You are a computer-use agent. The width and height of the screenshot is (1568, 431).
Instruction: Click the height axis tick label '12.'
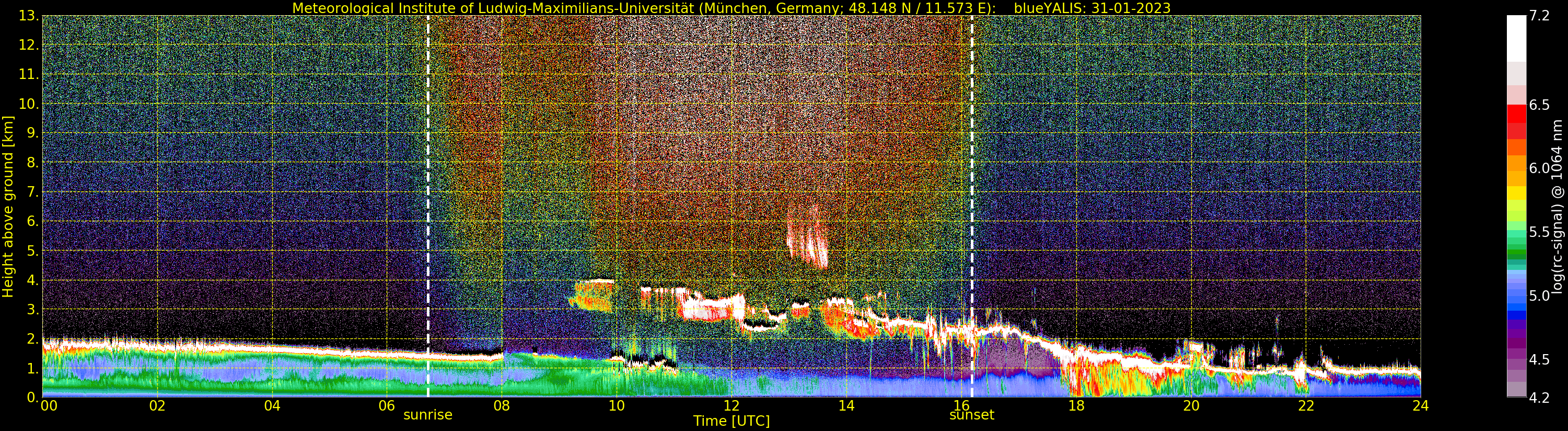coord(29,45)
